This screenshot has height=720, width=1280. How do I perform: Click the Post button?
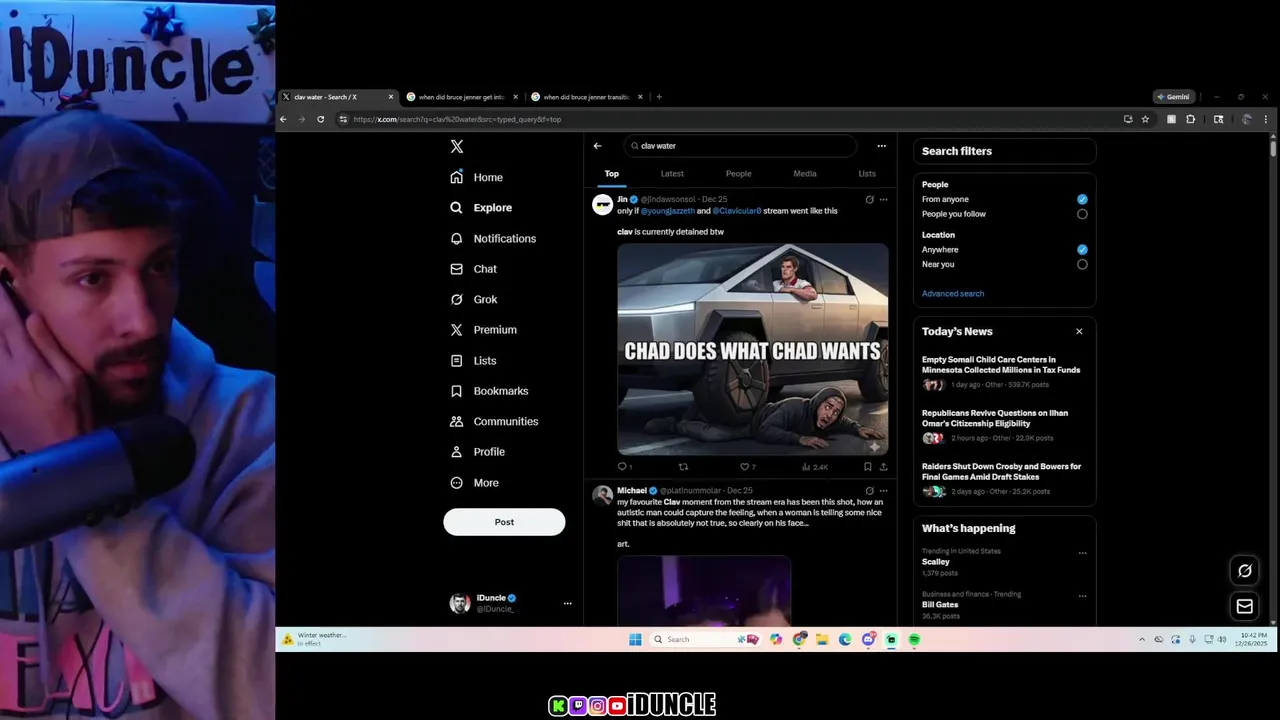[x=504, y=522]
